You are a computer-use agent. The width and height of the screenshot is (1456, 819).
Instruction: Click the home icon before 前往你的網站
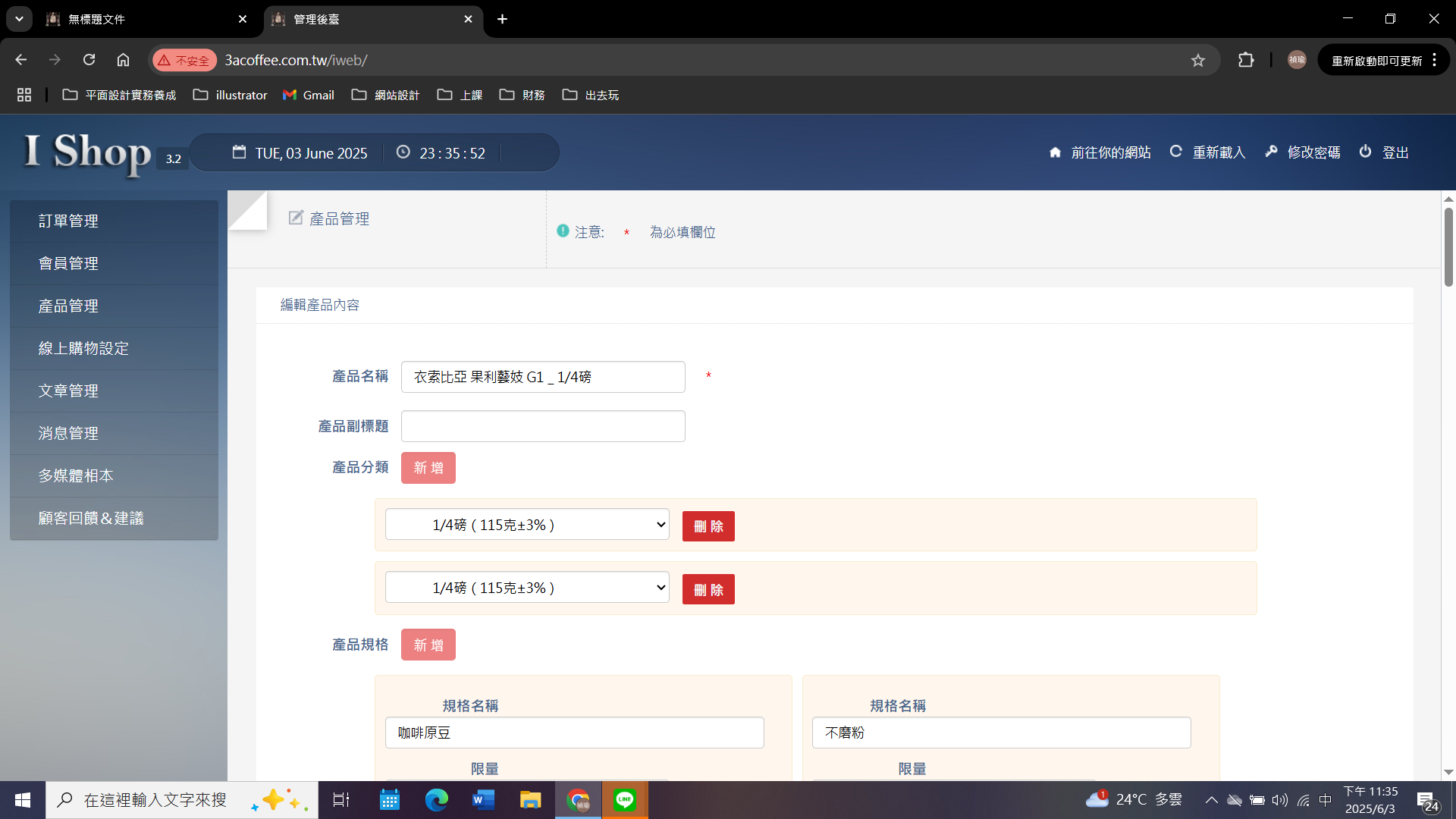pos(1055,152)
